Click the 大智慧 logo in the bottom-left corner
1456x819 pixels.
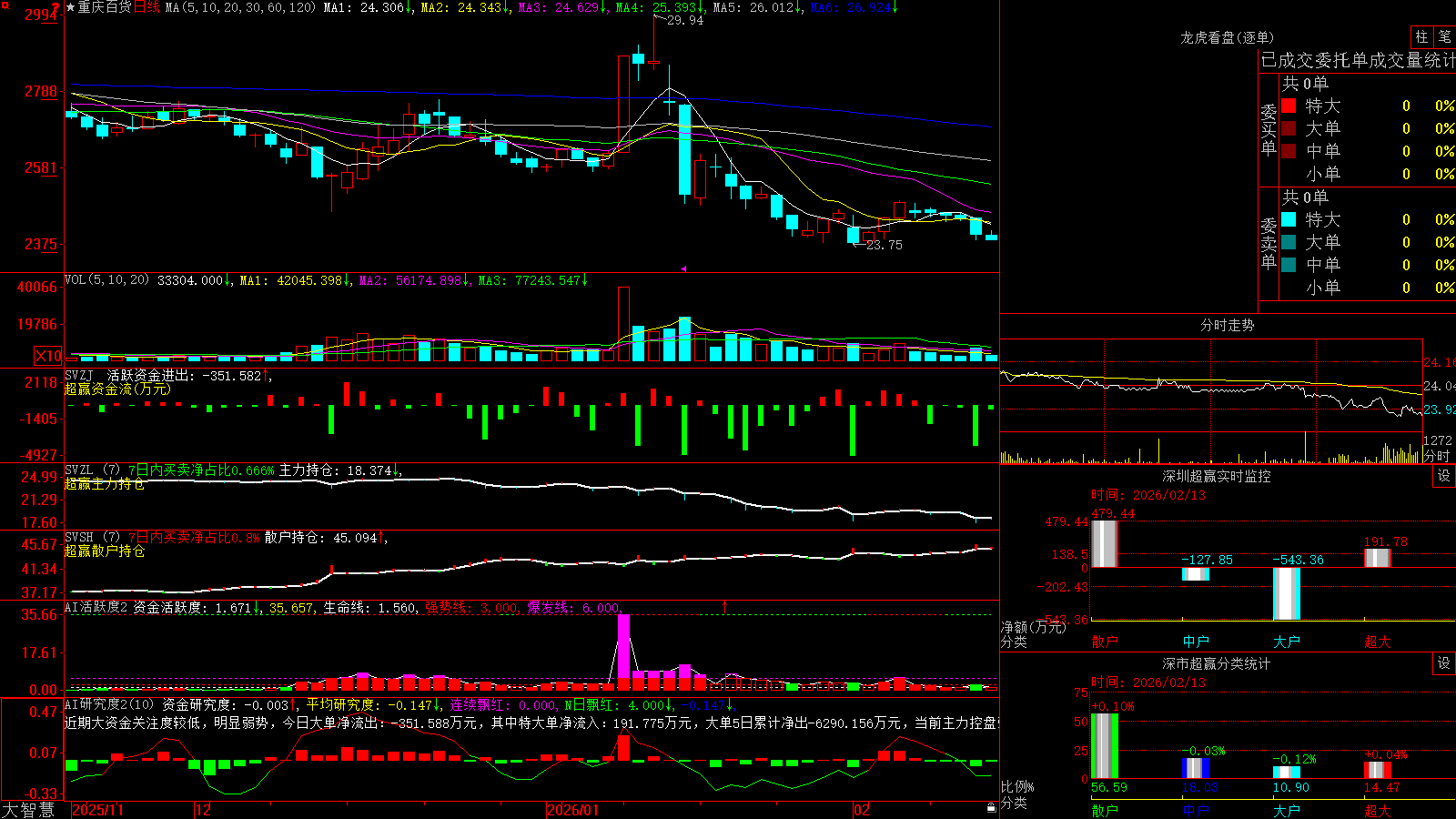(x=28, y=810)
